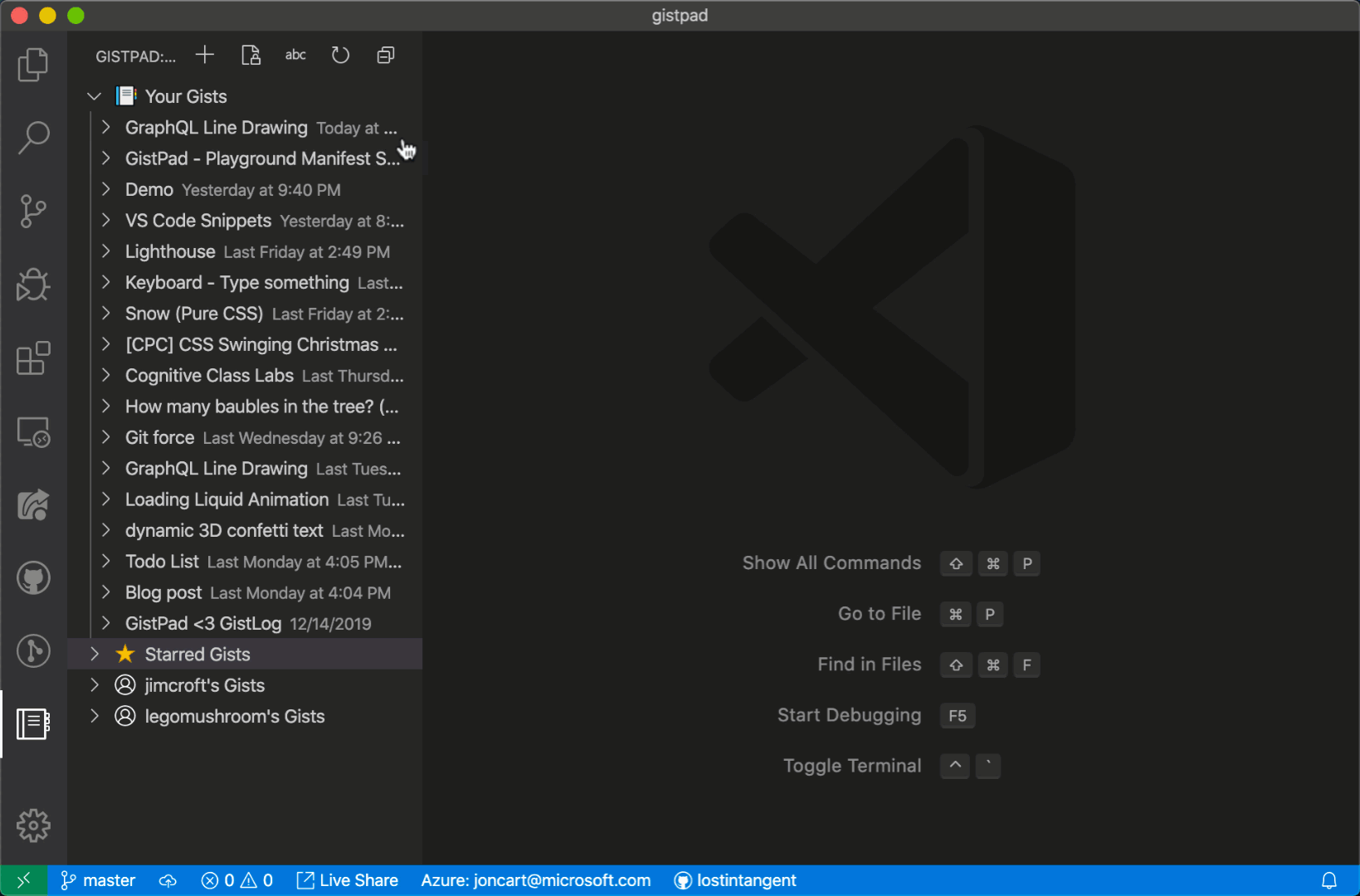Screen dimensions: 1360x896
Task: Open the GitHub activity bar icon
Action: [33, 578]
